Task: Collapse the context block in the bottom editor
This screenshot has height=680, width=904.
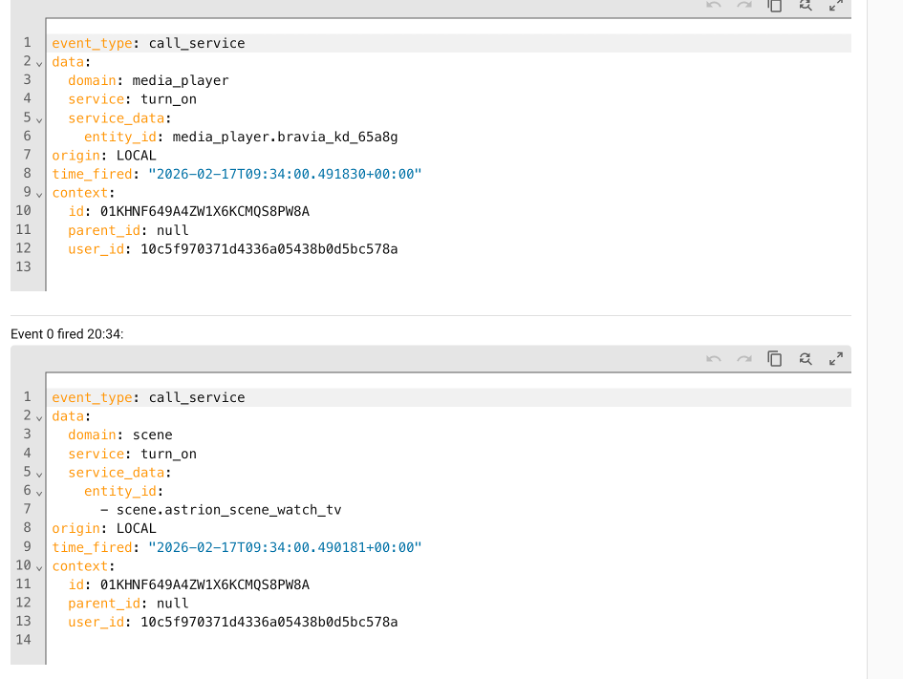Action: (39, 567)
